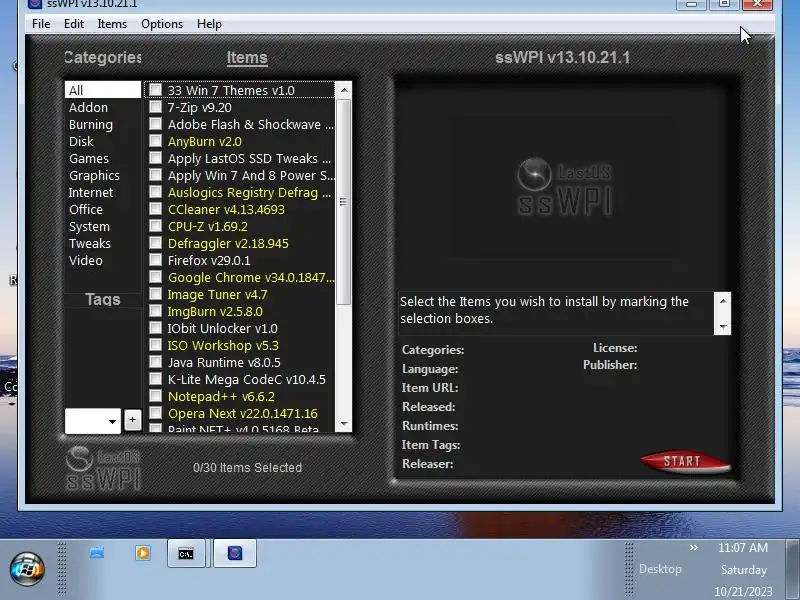Check the ImgBurn v2.5.8.0 box
The width and height of the screenshot is (800, 600).
coord(156,311)
